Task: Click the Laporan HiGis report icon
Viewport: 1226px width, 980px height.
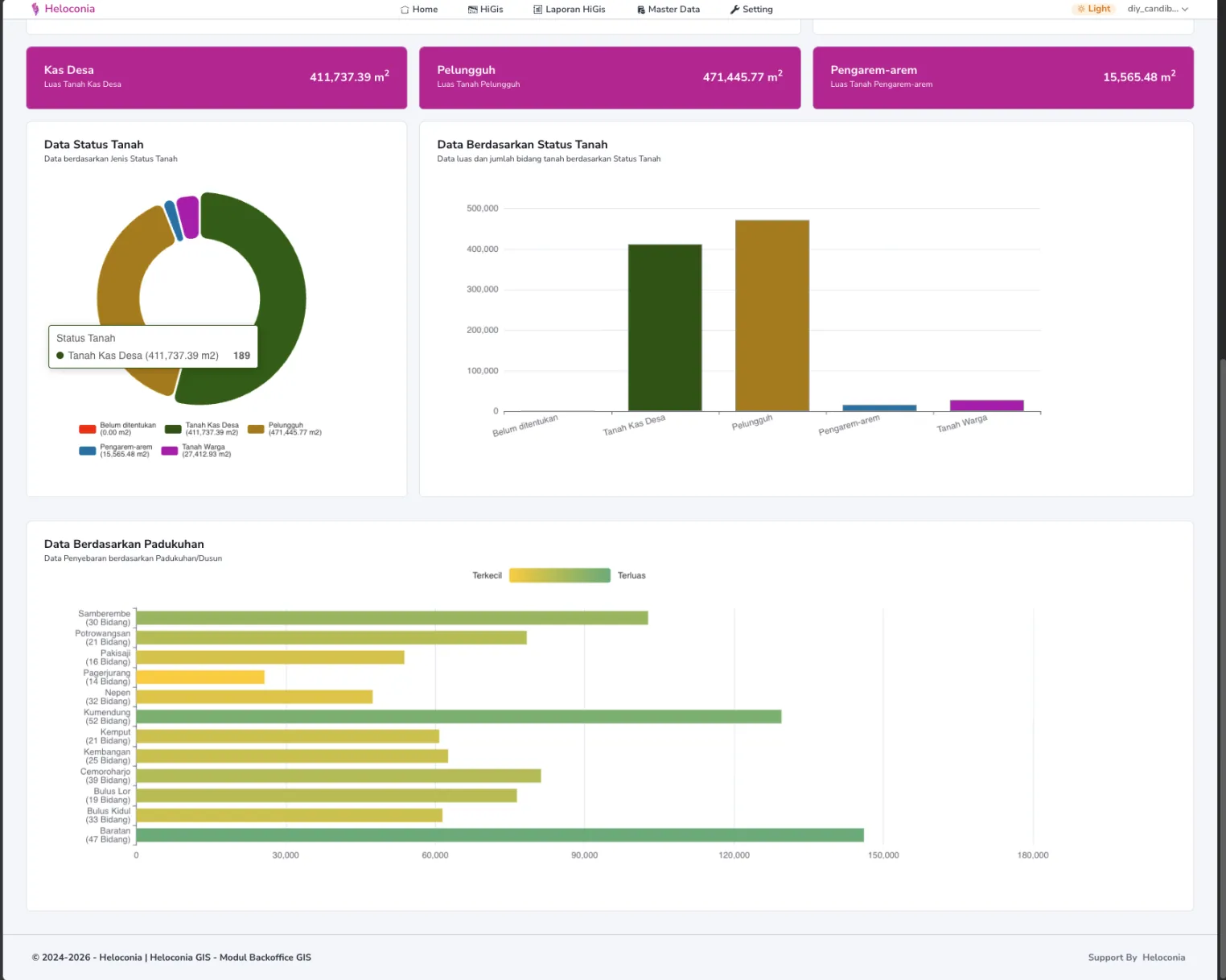Action: [537, 10]
